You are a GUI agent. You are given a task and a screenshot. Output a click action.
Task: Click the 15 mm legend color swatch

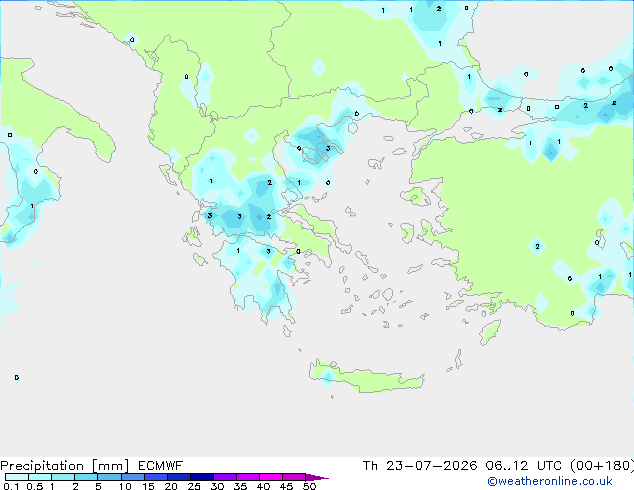coord(155,477)
